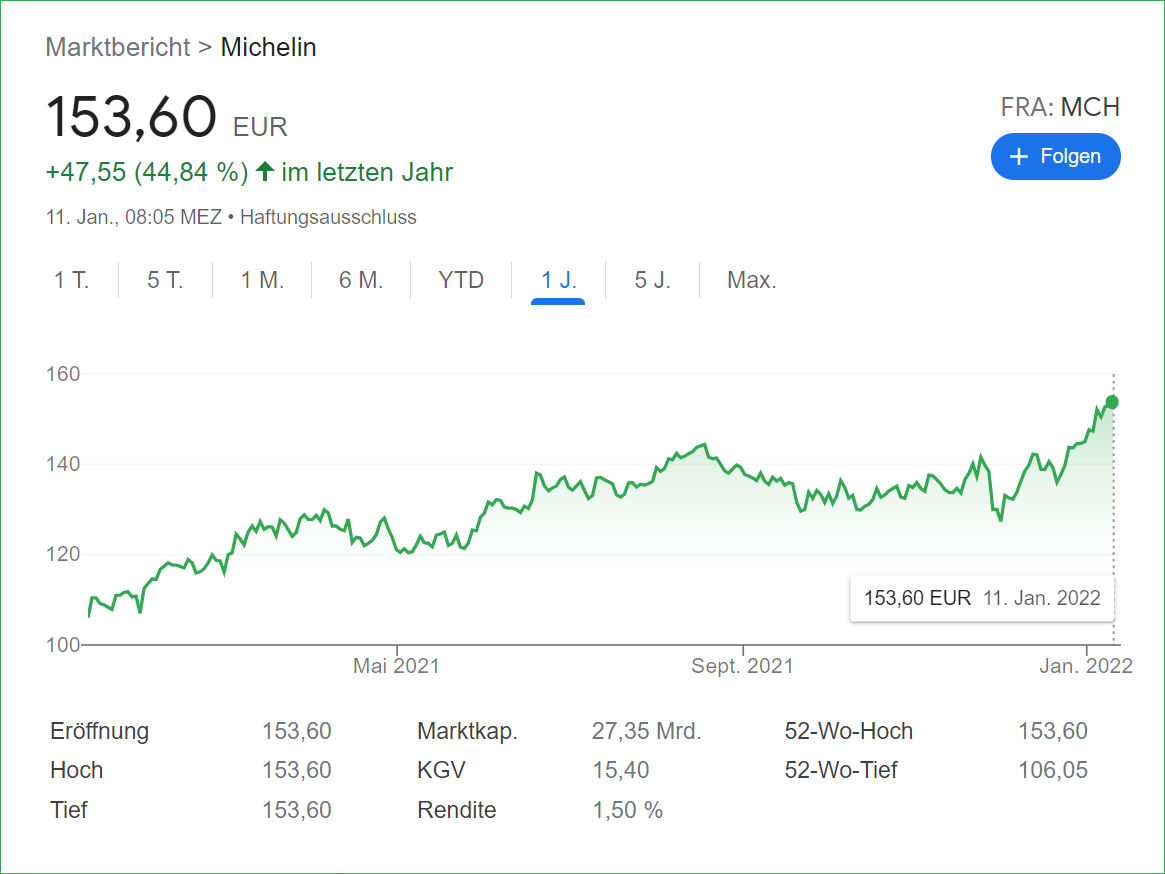Screen dimensions: 1165x874
Task: Show the Max. chart range
Action: (752, 280)
